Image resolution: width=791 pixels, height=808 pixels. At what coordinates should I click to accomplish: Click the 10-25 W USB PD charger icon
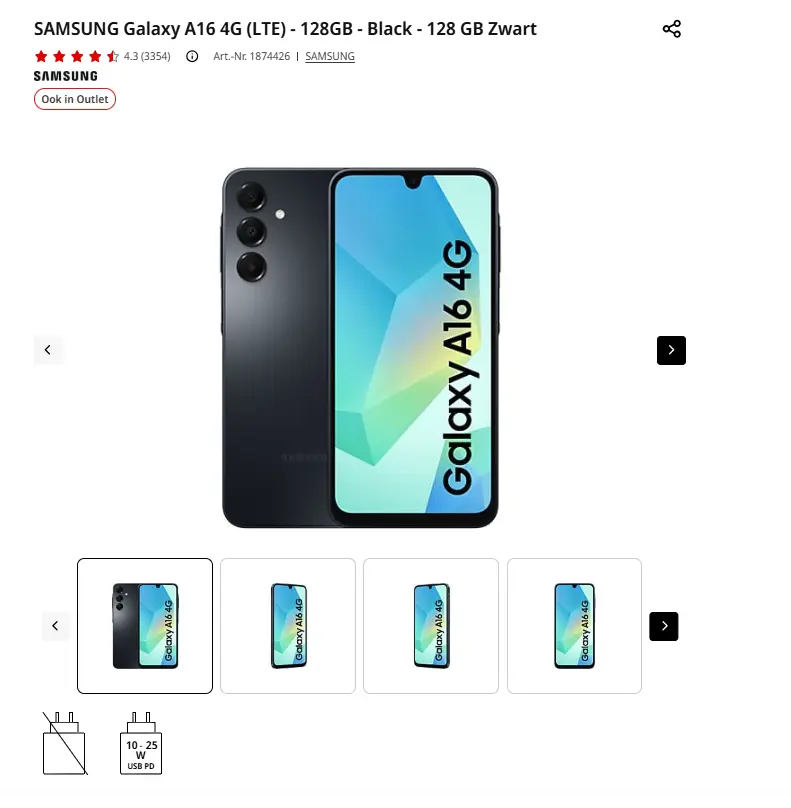(x=141, y=743)
